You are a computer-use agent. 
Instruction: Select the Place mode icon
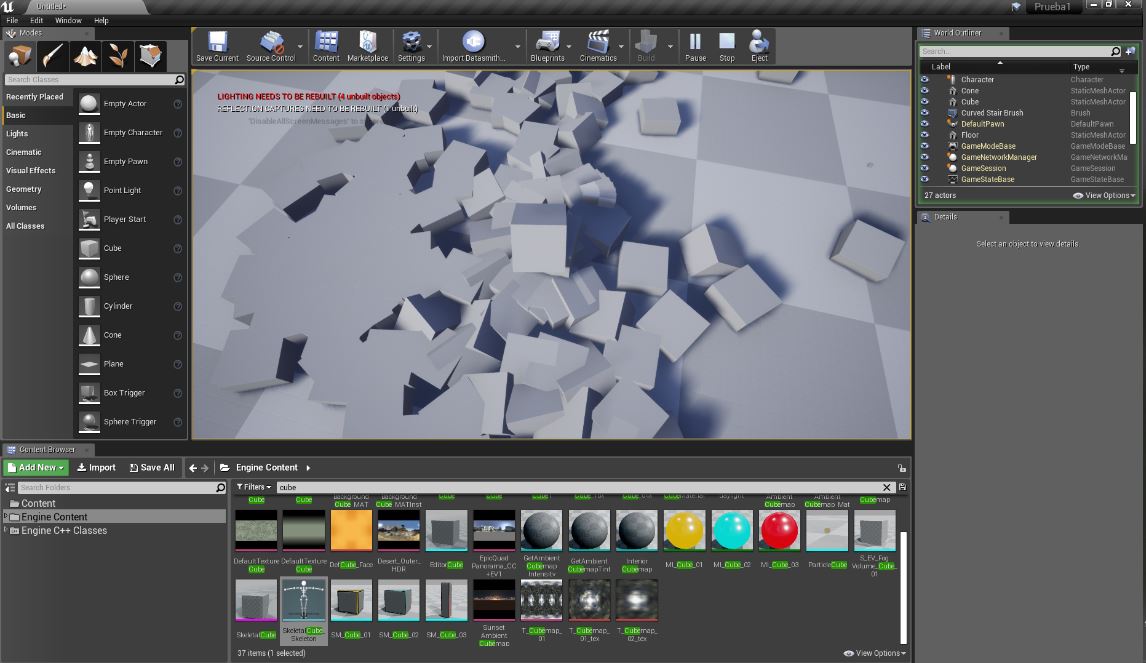20,56
